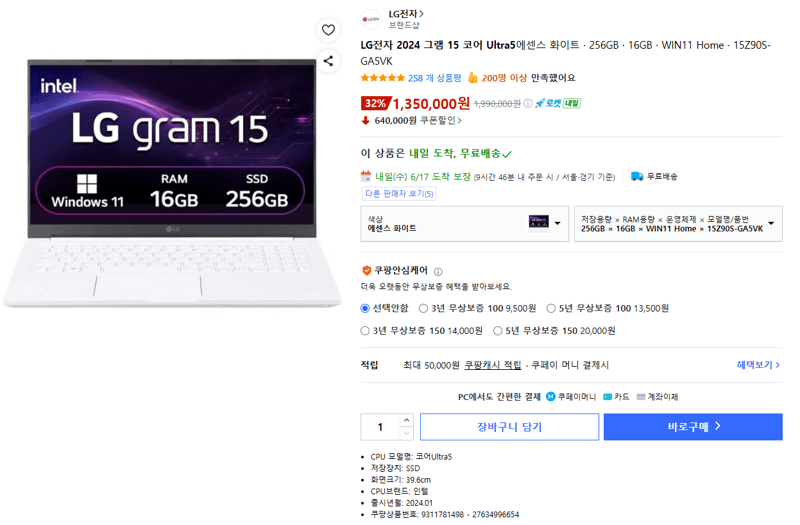The image size is (800, 525).
Task: Click the 계좌이체 payment icon
Action: (641, 397)
